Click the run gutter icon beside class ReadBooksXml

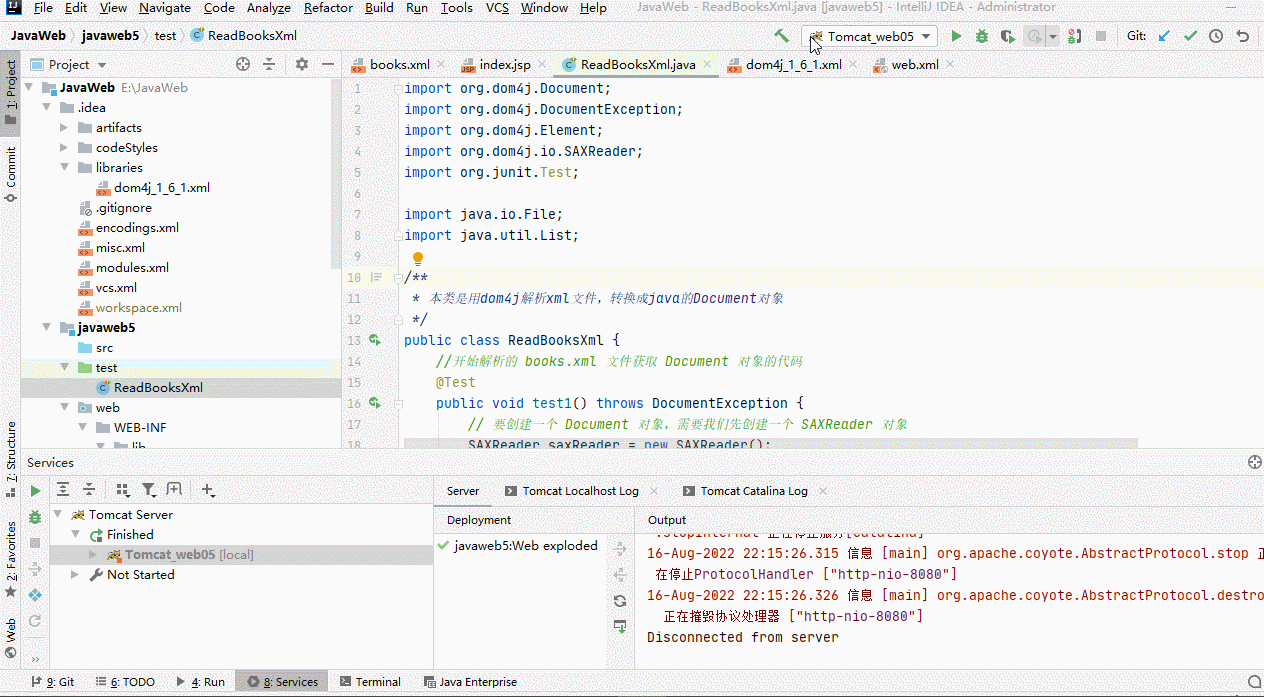pos(375,340)
